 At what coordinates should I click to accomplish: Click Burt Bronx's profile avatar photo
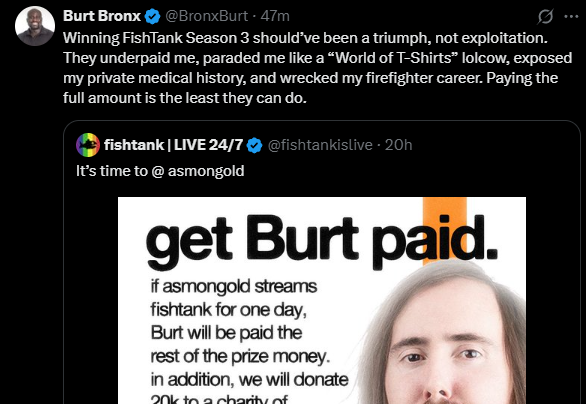point(35,26)
